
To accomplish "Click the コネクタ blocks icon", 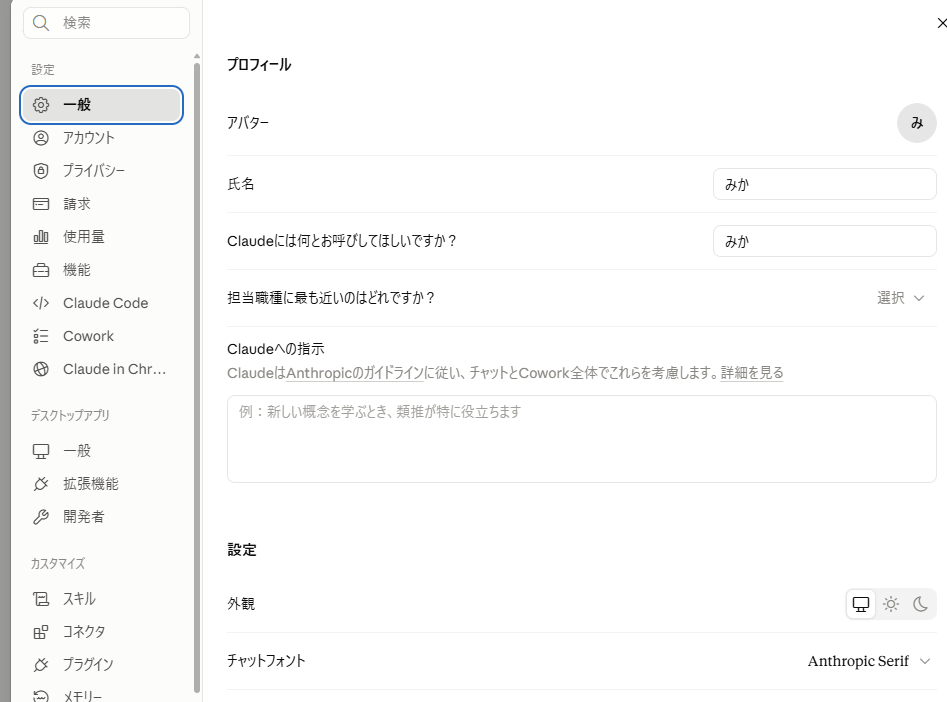I will (41, 632).
